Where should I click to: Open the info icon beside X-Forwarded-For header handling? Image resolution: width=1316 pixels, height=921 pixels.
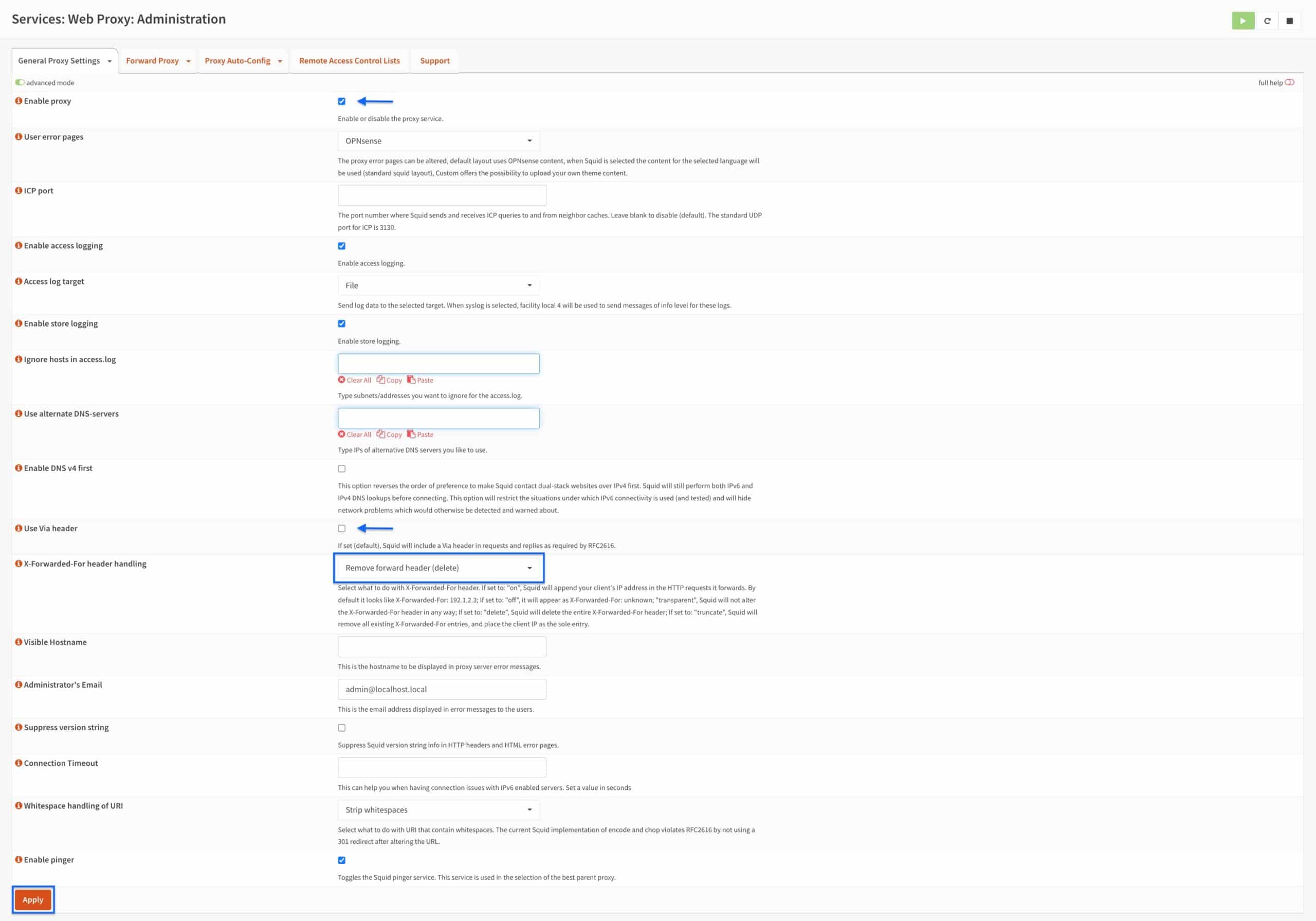click(x=18, y=564)
